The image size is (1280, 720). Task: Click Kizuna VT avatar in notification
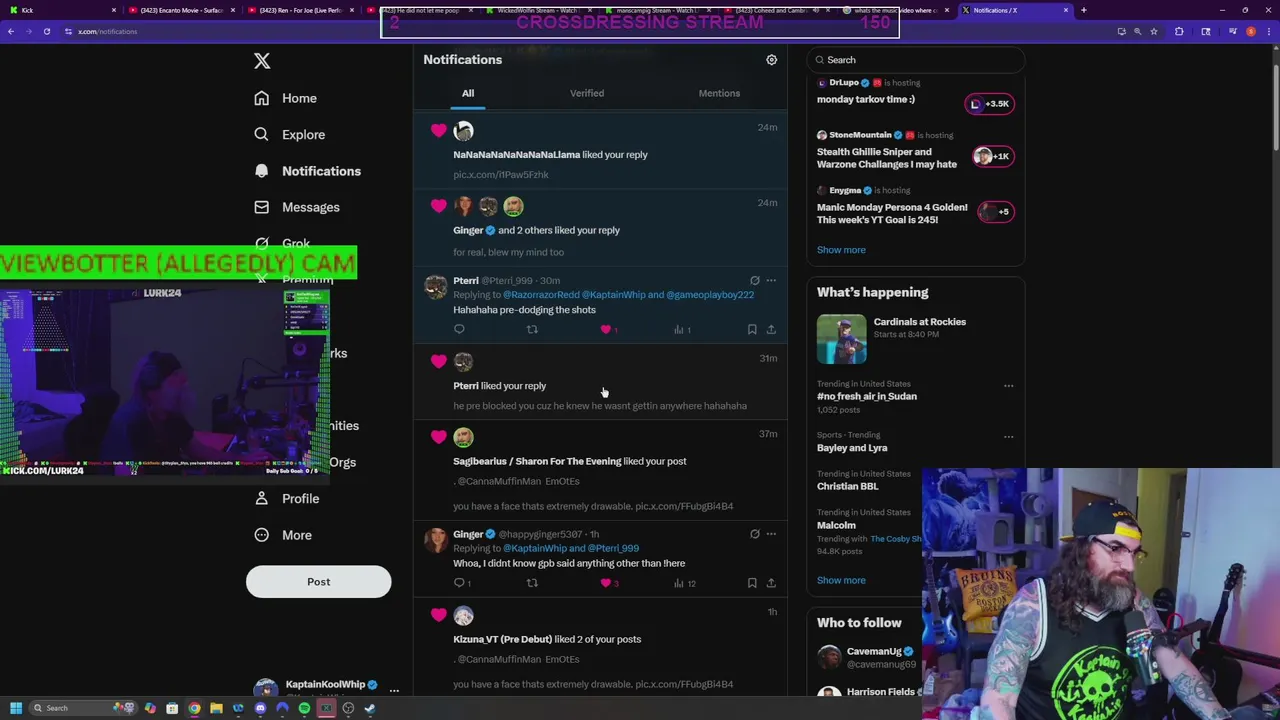(463, 616)
